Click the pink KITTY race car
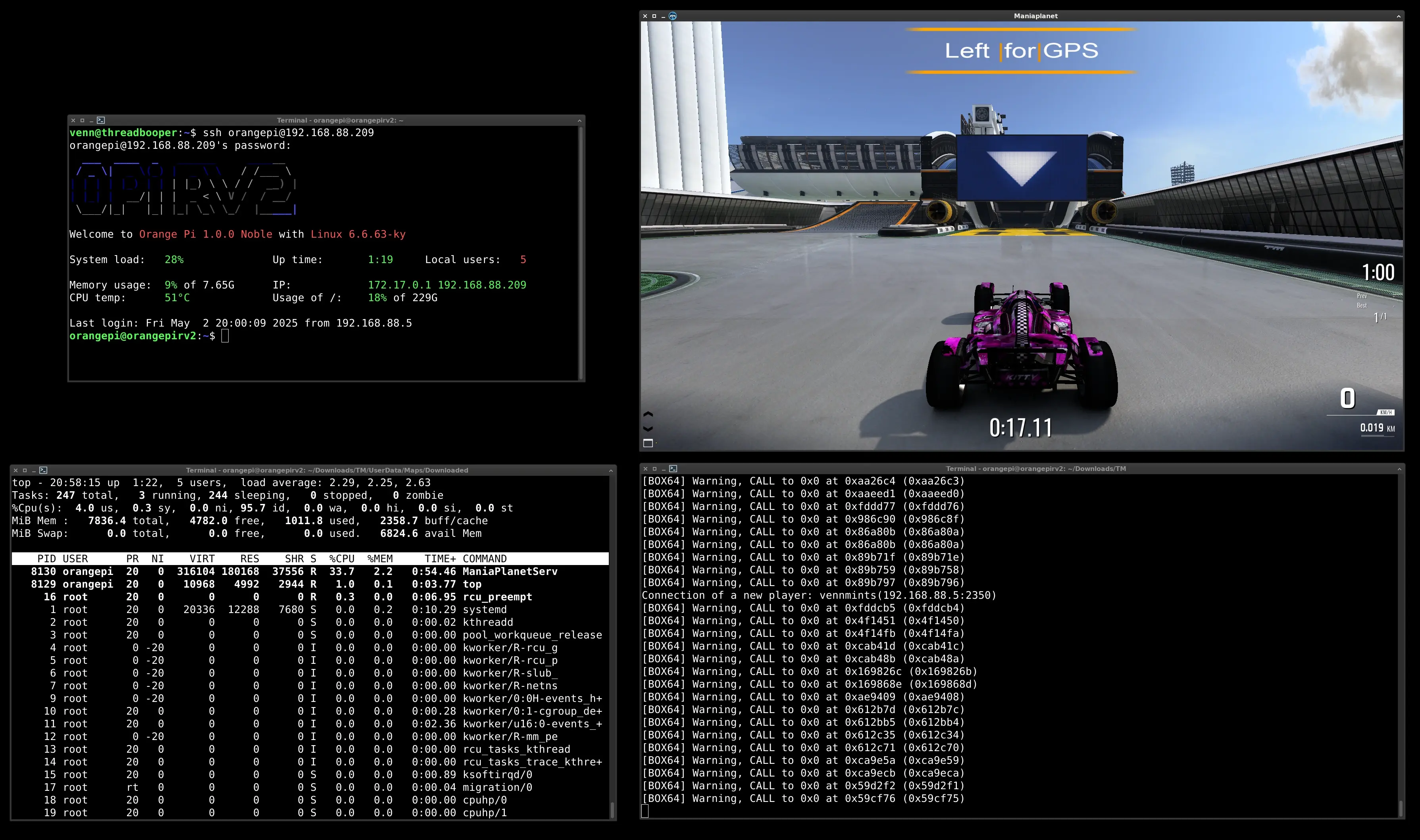Screen dimensions: 1420x840 (1022, 345)
